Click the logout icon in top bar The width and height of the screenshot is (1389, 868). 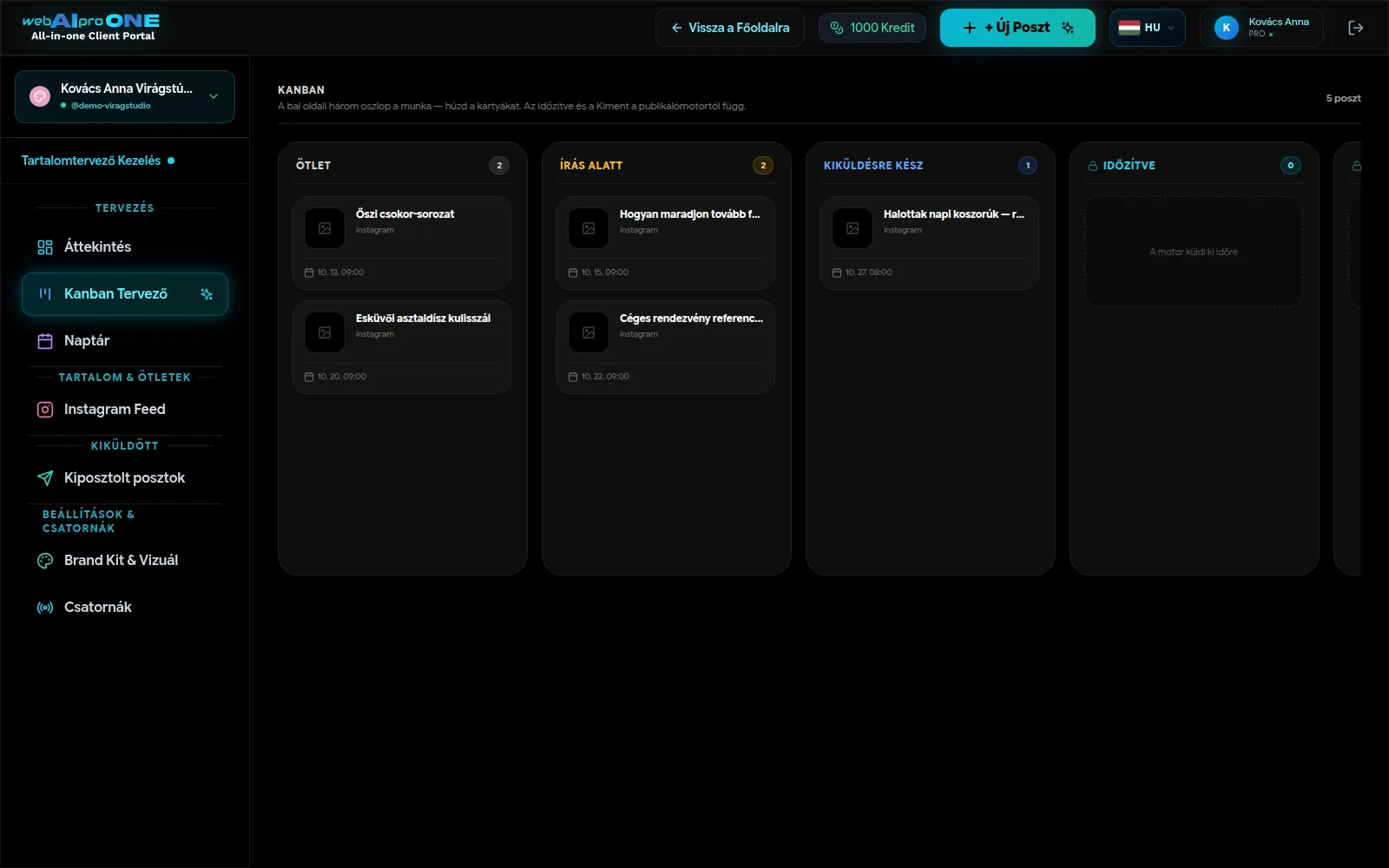pyautogui.click(x=1355, y=28)
